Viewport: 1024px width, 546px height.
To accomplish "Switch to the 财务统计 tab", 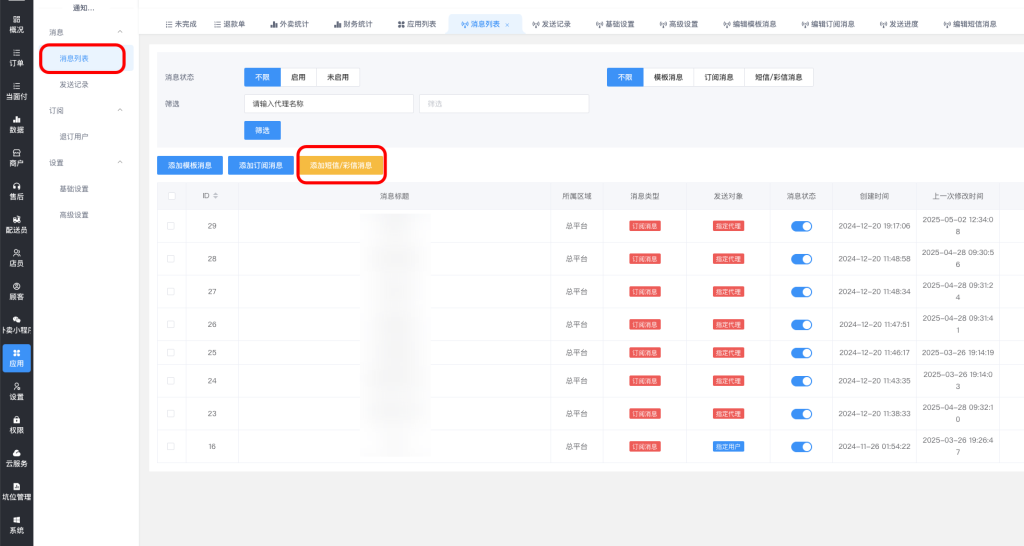I will pos(351,24).
